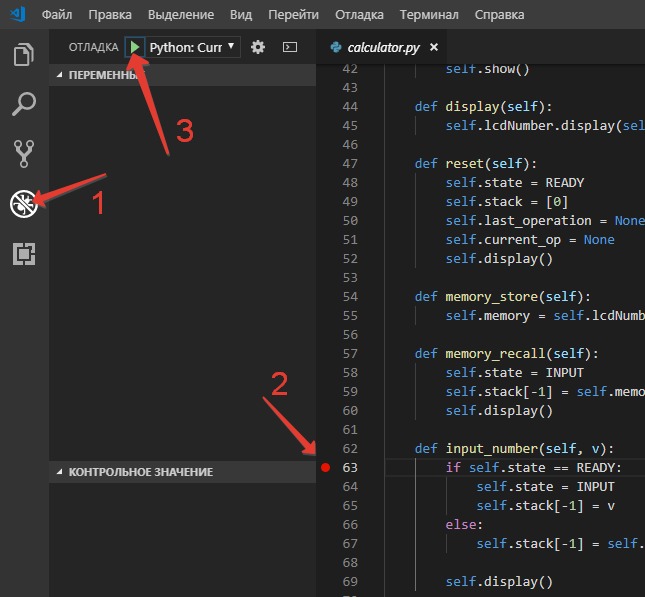Click line number 62
The image size is (645, 597).
[350, 448]
